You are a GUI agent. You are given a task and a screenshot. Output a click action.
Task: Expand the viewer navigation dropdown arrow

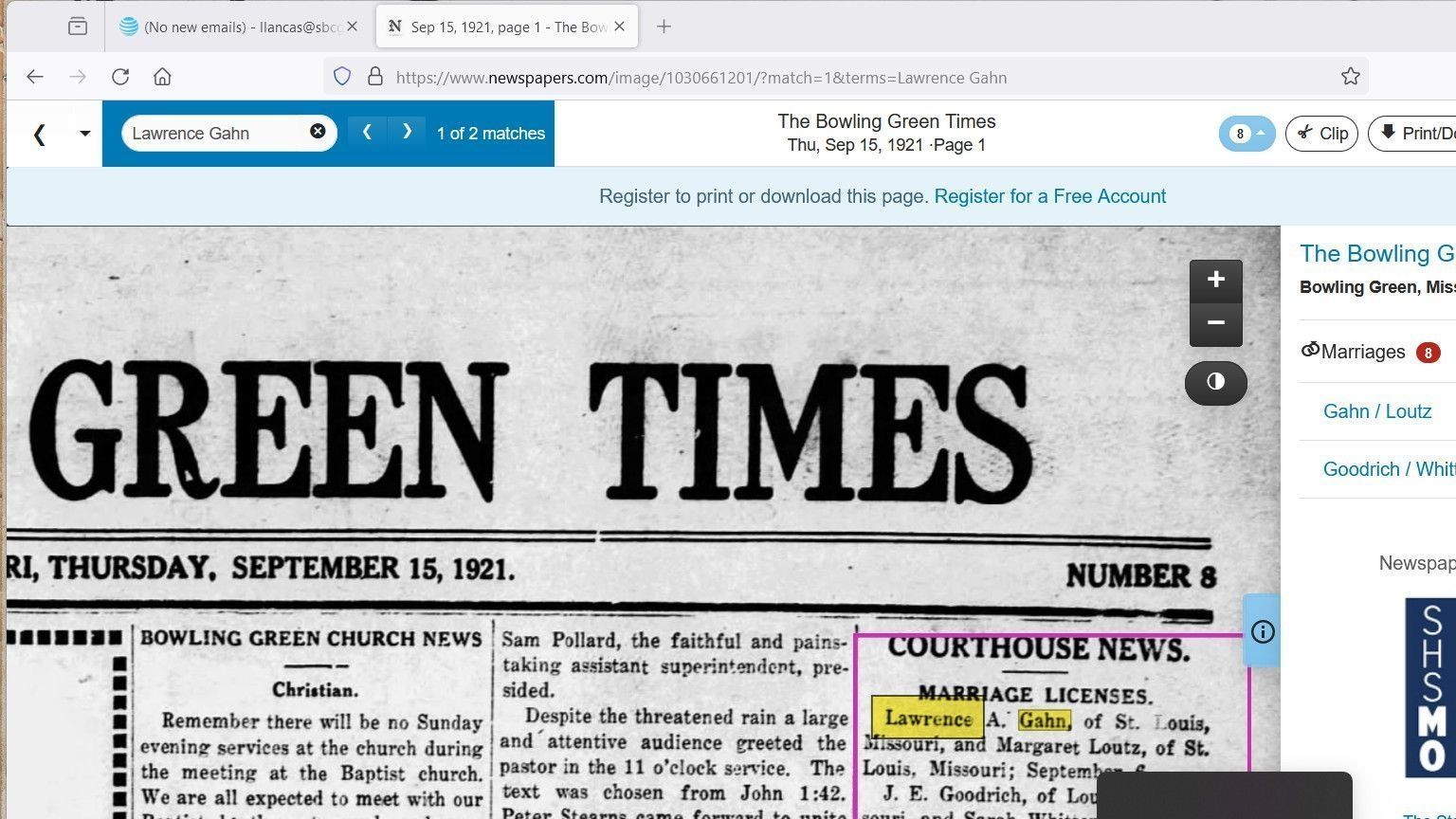coord(84,134)
